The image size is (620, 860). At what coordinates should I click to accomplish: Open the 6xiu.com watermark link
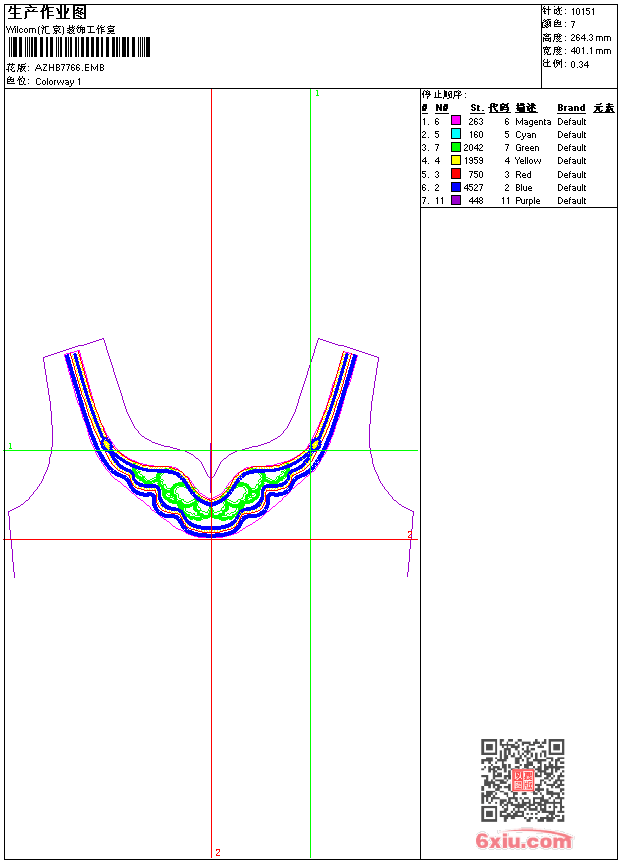tap(523, 842)
